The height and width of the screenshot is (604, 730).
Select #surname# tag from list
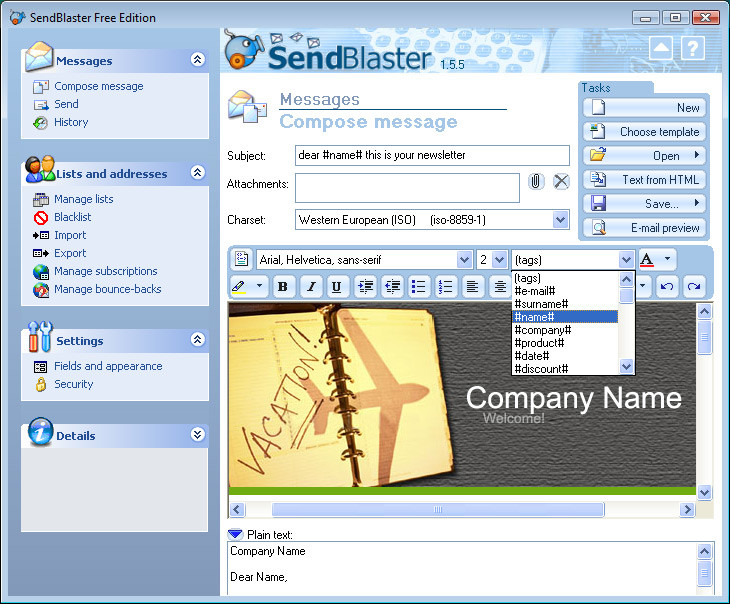pos(565,304)
